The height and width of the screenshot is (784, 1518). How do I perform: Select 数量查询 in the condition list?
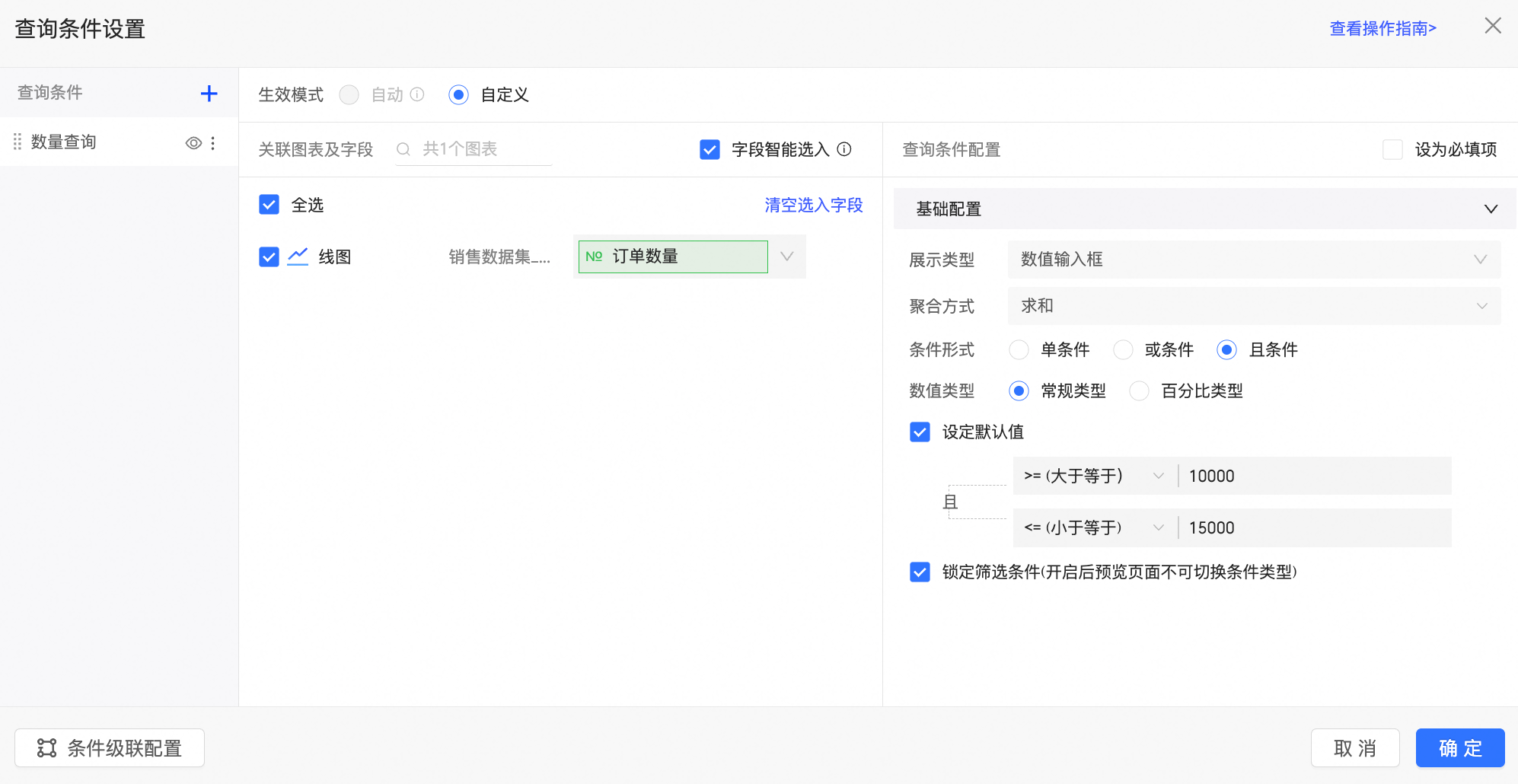(64, 142)
